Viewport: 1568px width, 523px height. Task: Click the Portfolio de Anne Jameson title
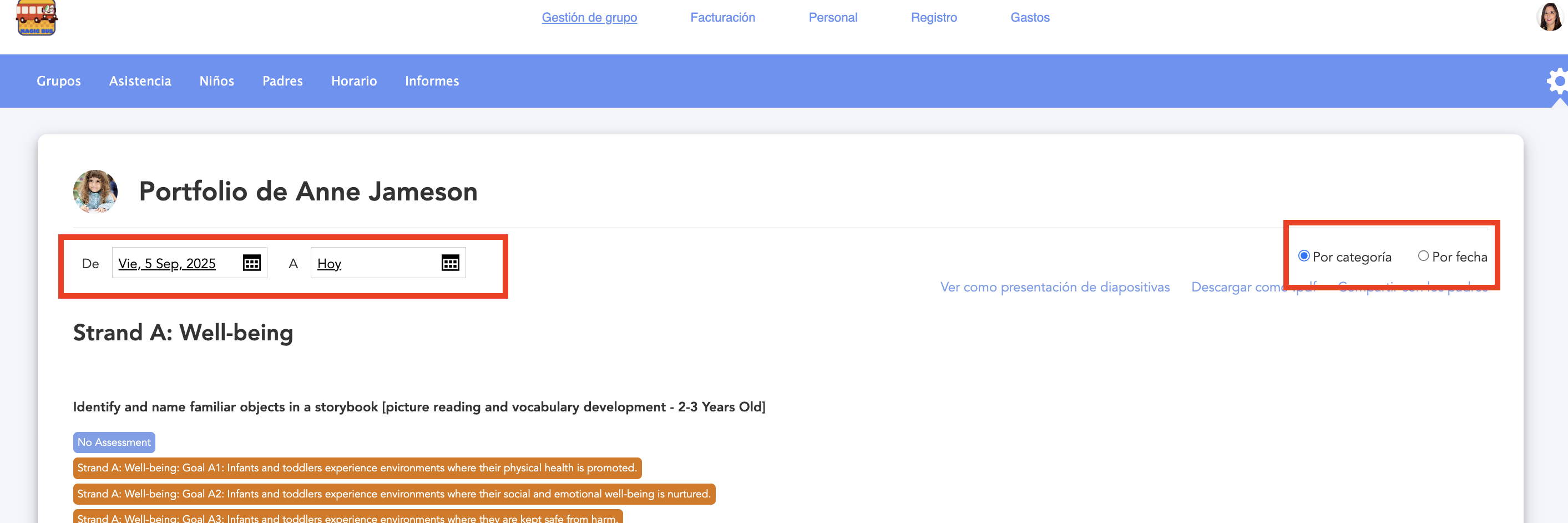308,191
